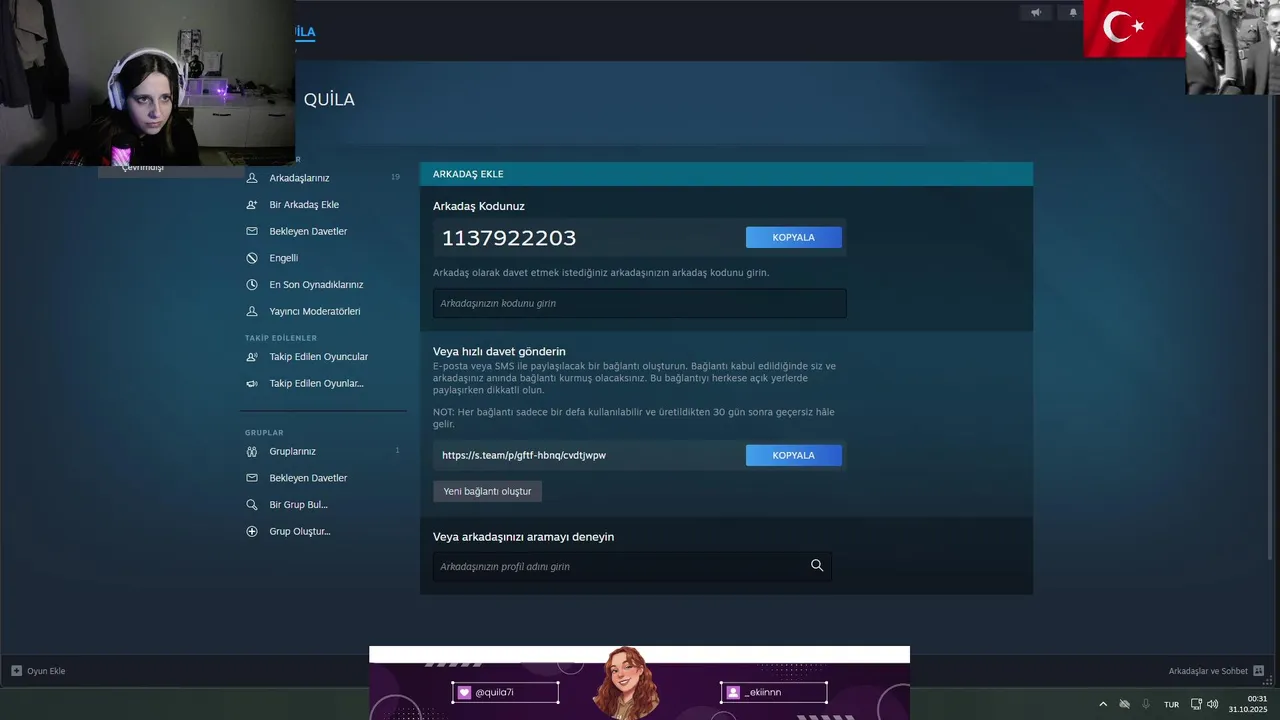
Task: Open the Steam notifications bell
Action: [1073, 13]
